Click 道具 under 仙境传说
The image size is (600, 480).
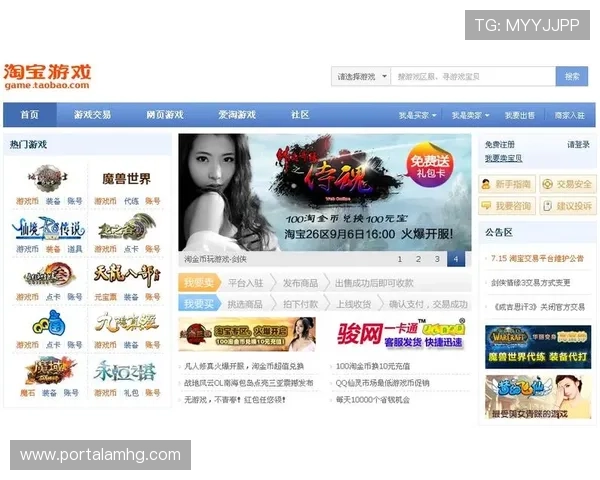click(x=75, y=249)
